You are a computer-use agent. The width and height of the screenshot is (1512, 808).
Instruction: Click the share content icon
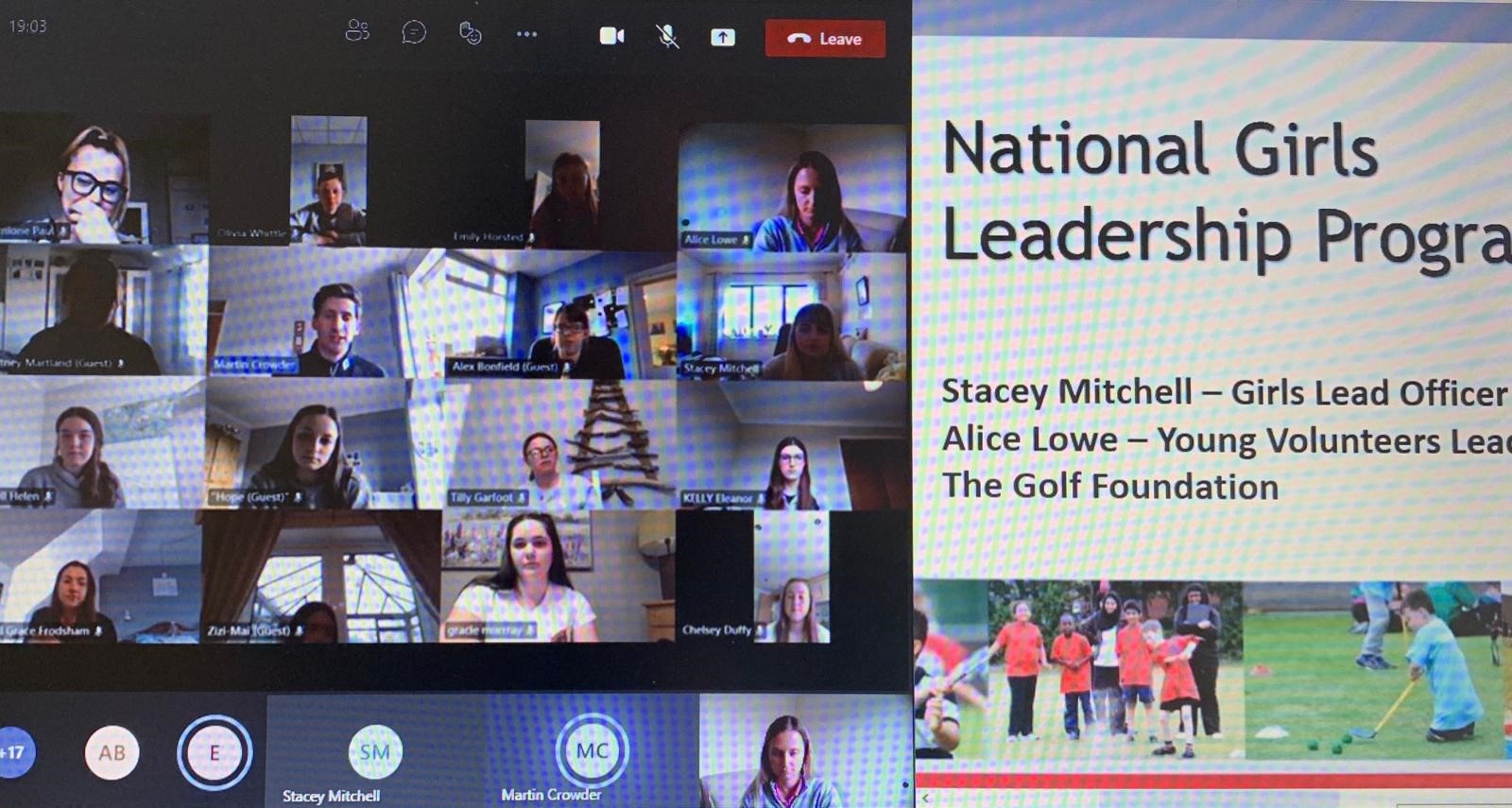pos(722,37)
